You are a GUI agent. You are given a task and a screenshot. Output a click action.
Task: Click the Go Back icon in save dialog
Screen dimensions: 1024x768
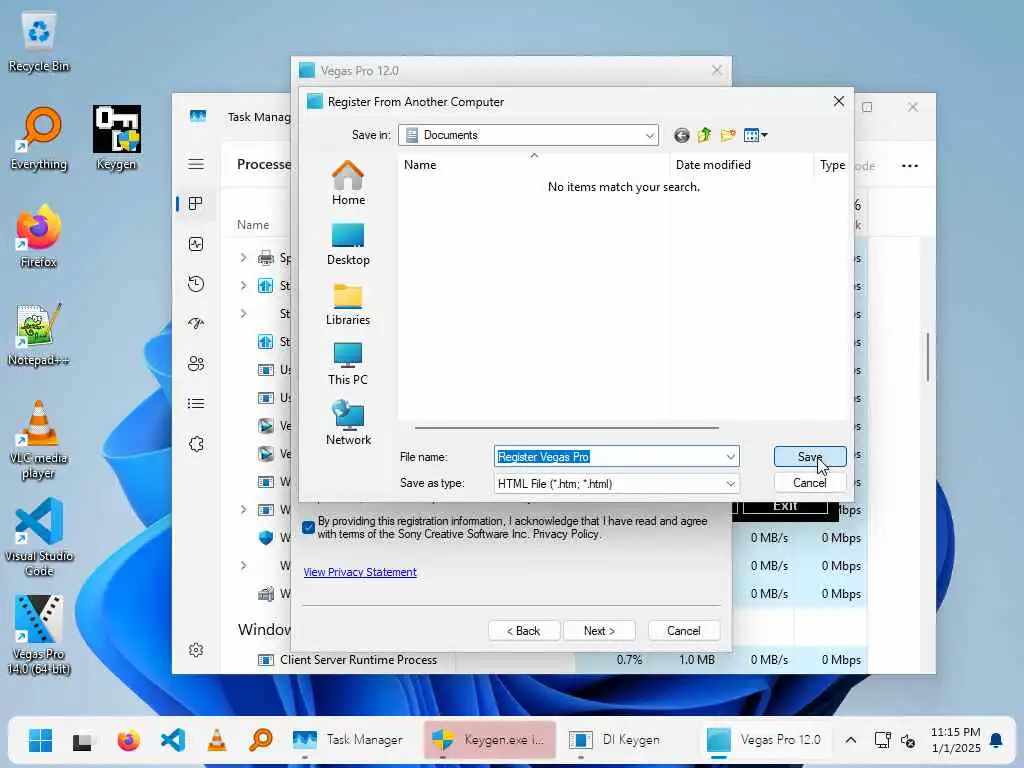681,135
